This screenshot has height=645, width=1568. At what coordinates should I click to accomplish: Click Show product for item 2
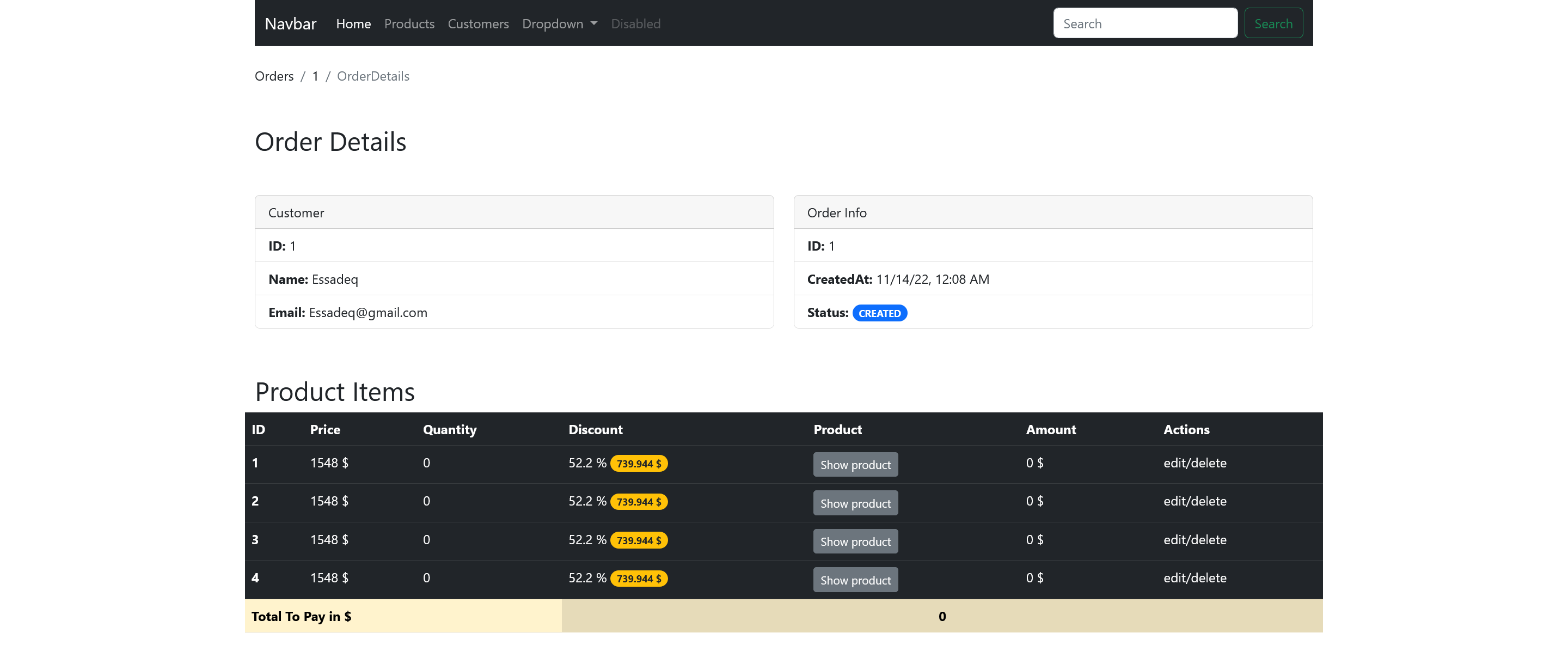pyautogui.click(x=855, y=503)
